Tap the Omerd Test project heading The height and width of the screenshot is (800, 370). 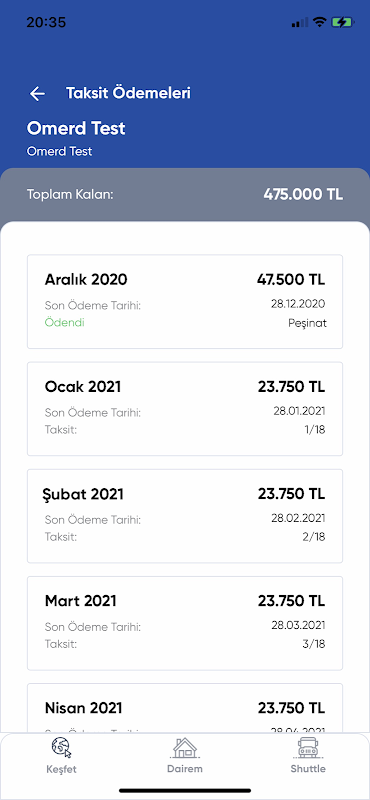tap(76, 128)
